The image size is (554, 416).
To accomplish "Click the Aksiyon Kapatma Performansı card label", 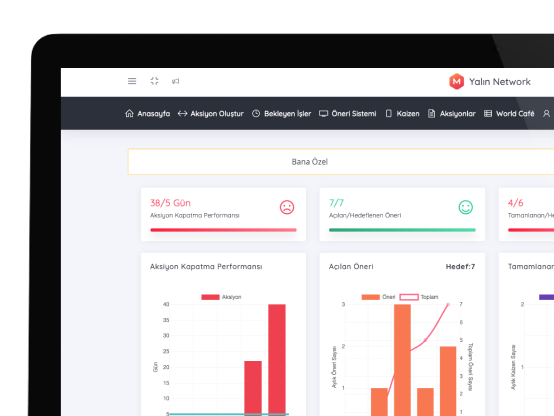I will (x=195, y=215).
